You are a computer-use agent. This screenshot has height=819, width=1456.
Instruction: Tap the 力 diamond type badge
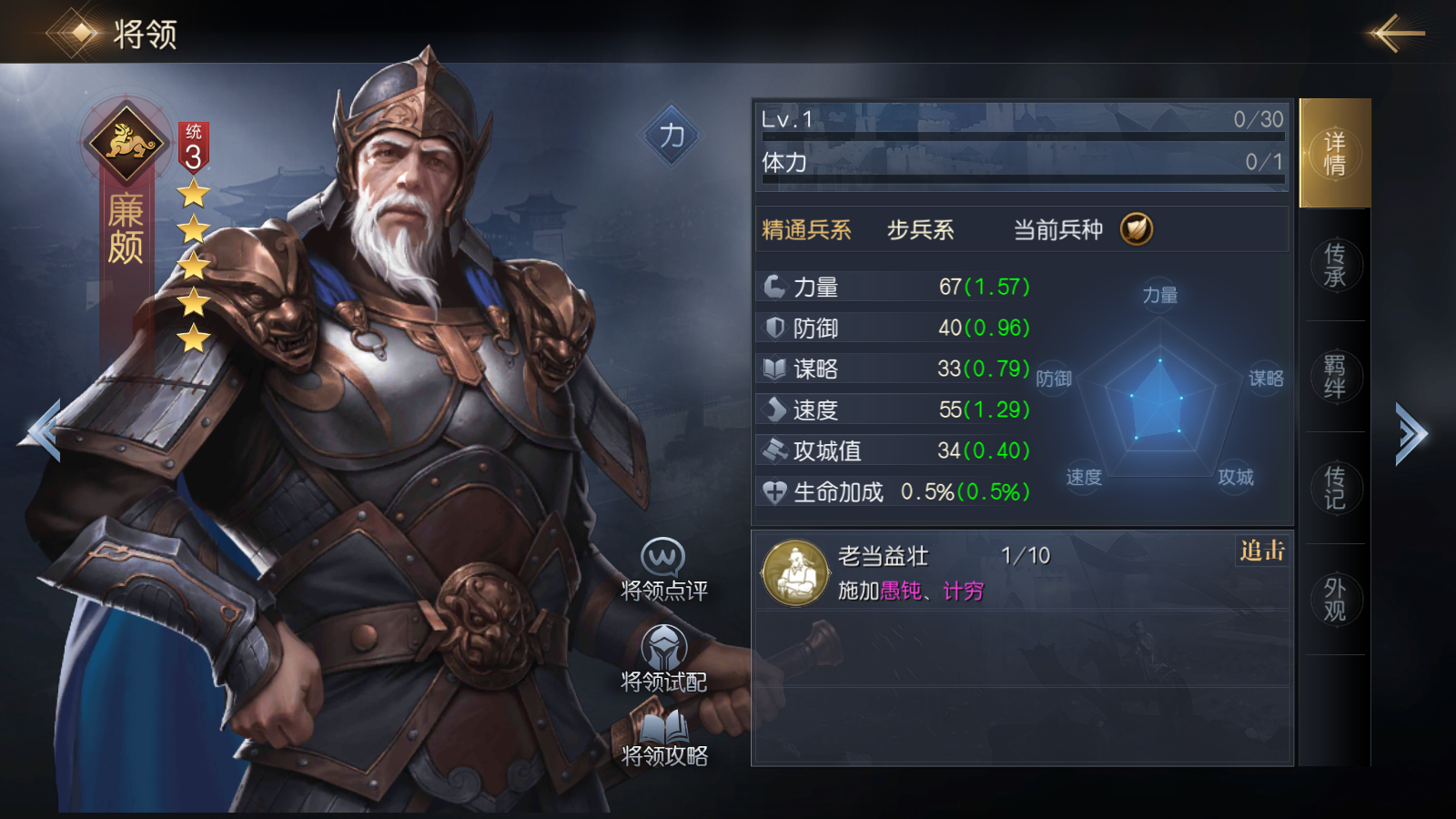click(x=672, y=136)
